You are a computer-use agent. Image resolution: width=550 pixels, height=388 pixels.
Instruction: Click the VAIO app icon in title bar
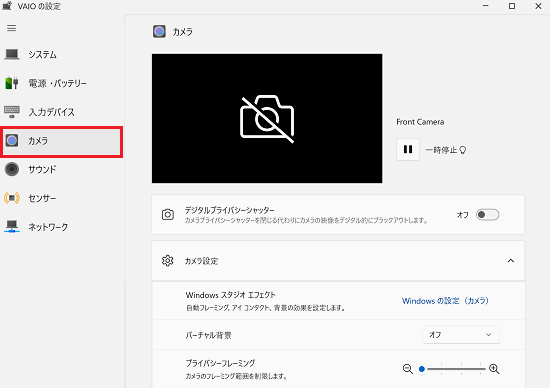pyautogui.click(x=7, y=6)
